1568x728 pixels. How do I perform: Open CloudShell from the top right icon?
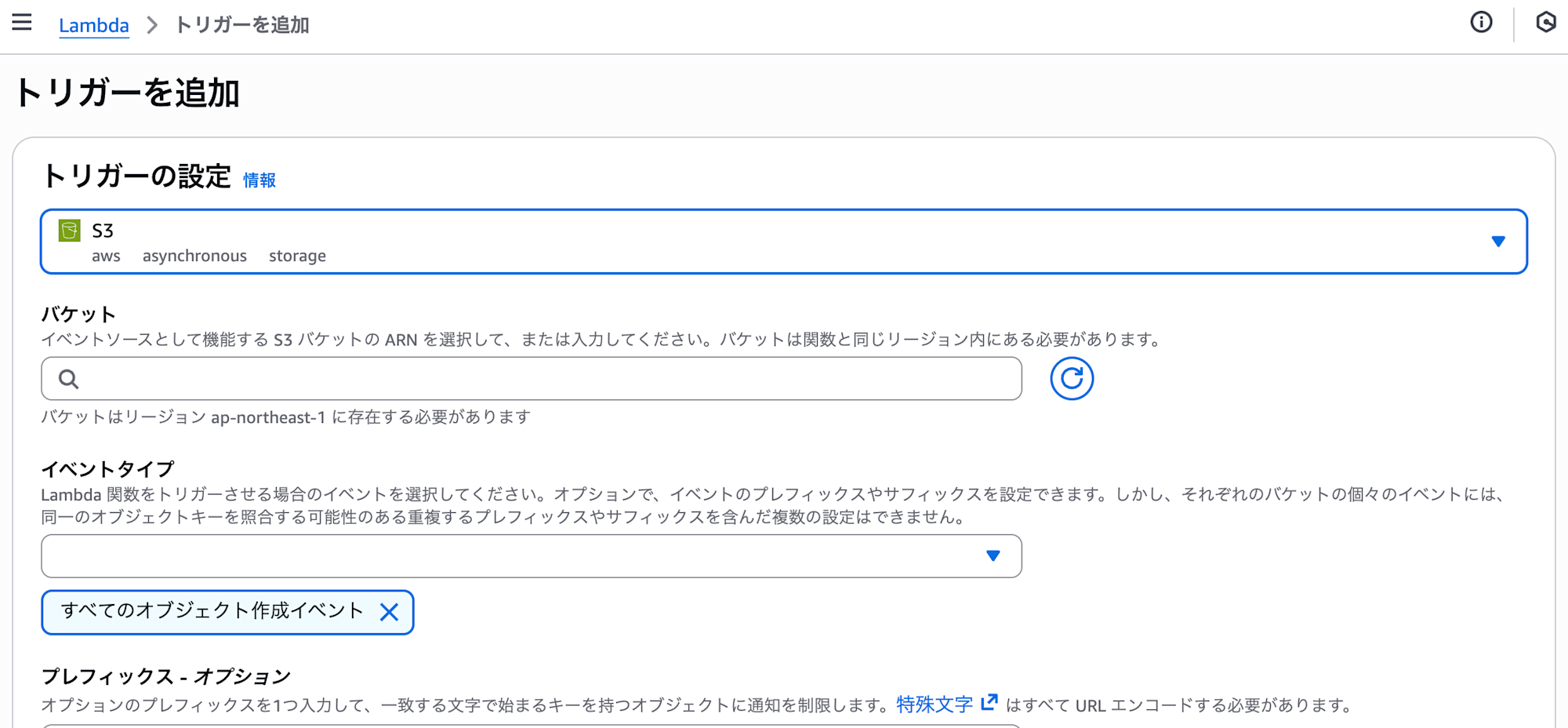(1545, 23)
